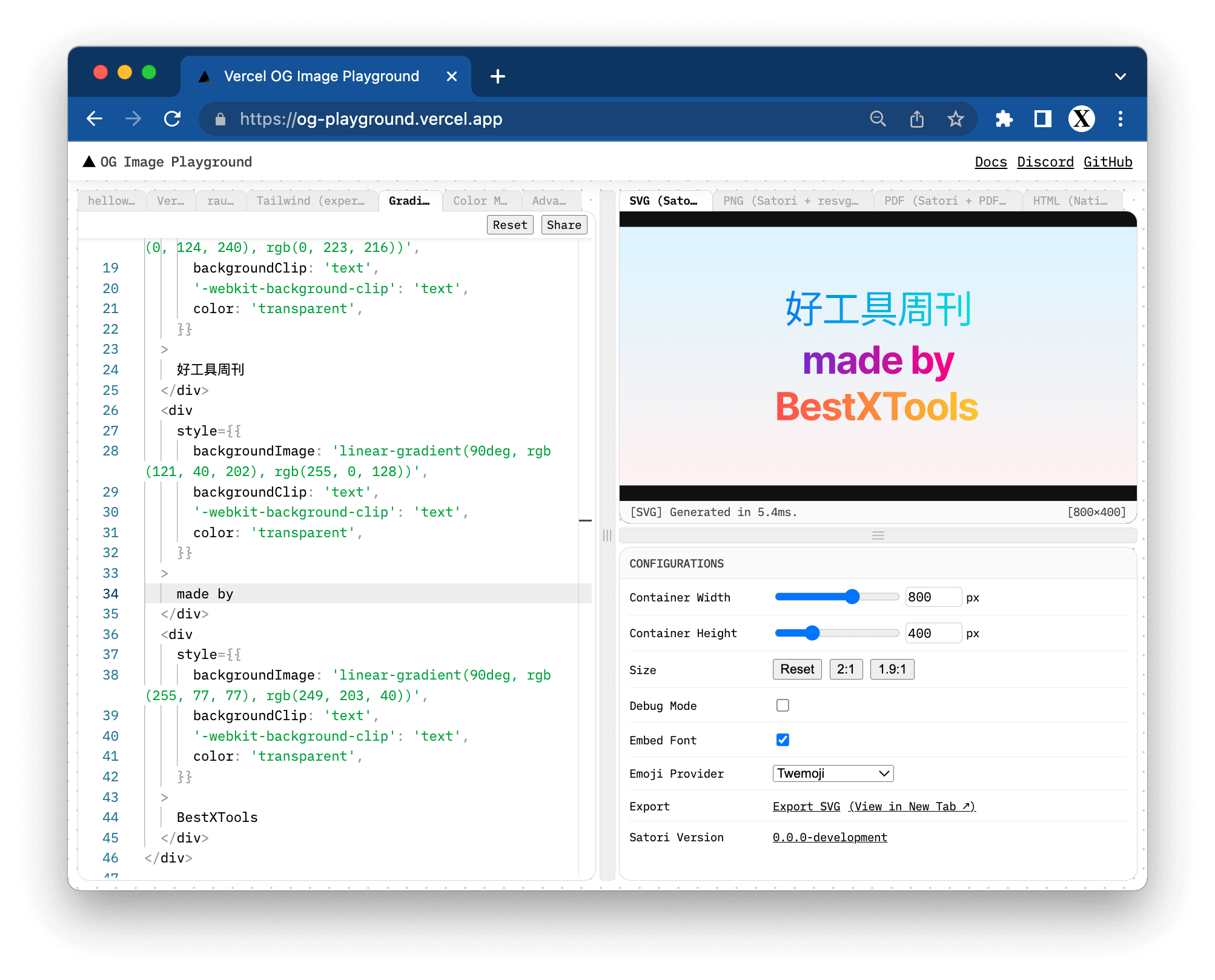Click the horizontal preview resize handle
The image size is (1215, 980).
pyautogui.click(x=878, y=535)
